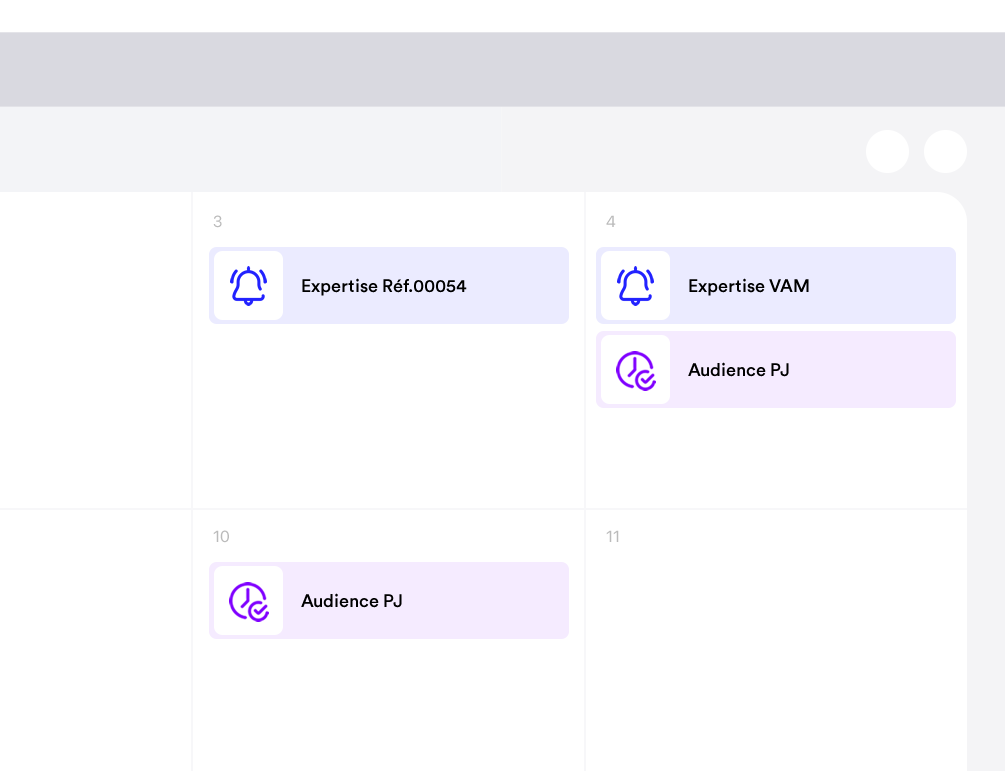Click the gray header bar at the top
Viewport: 1005px width, 771px height.
point(502,69)
